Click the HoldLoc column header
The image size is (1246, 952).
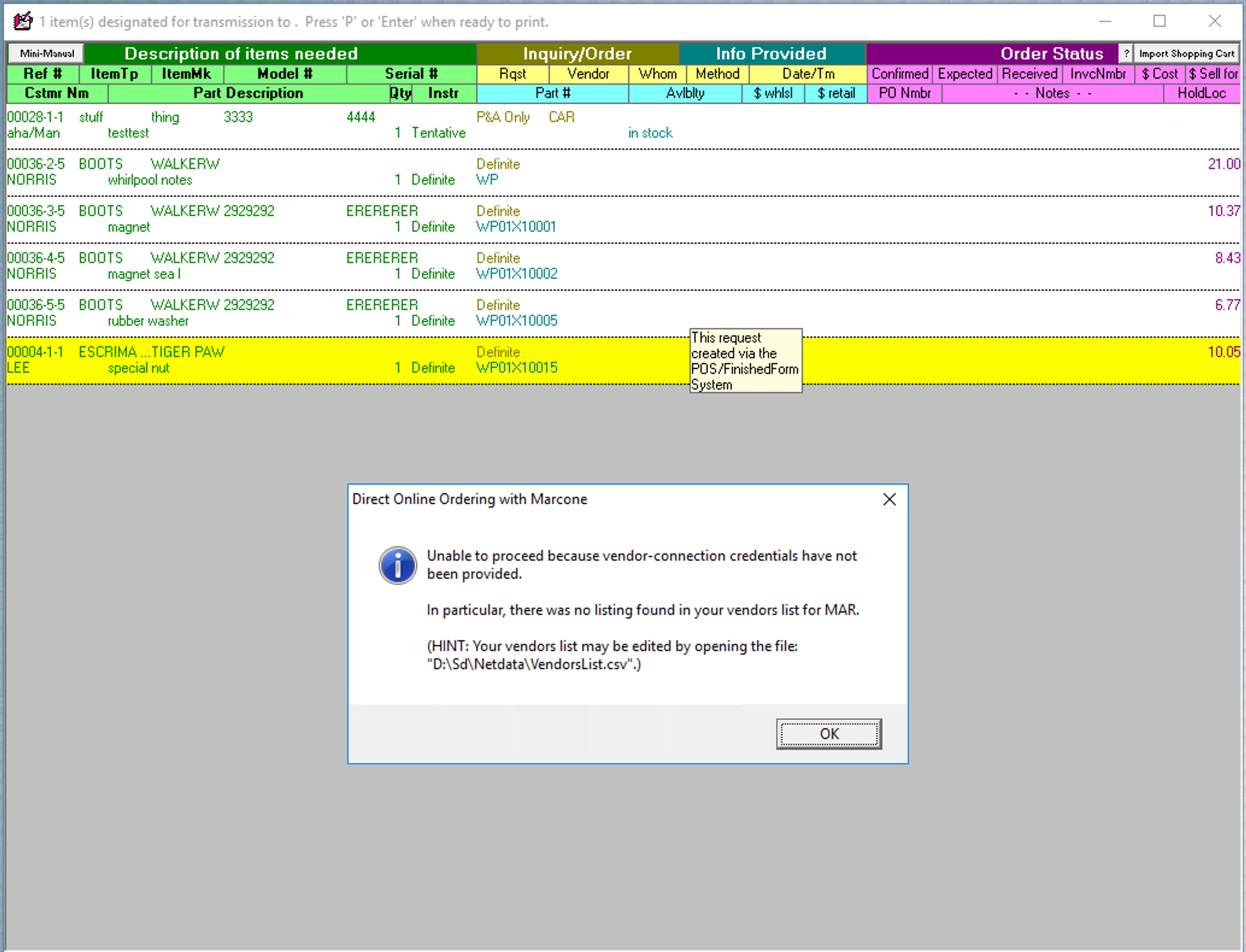(1201, 93)
